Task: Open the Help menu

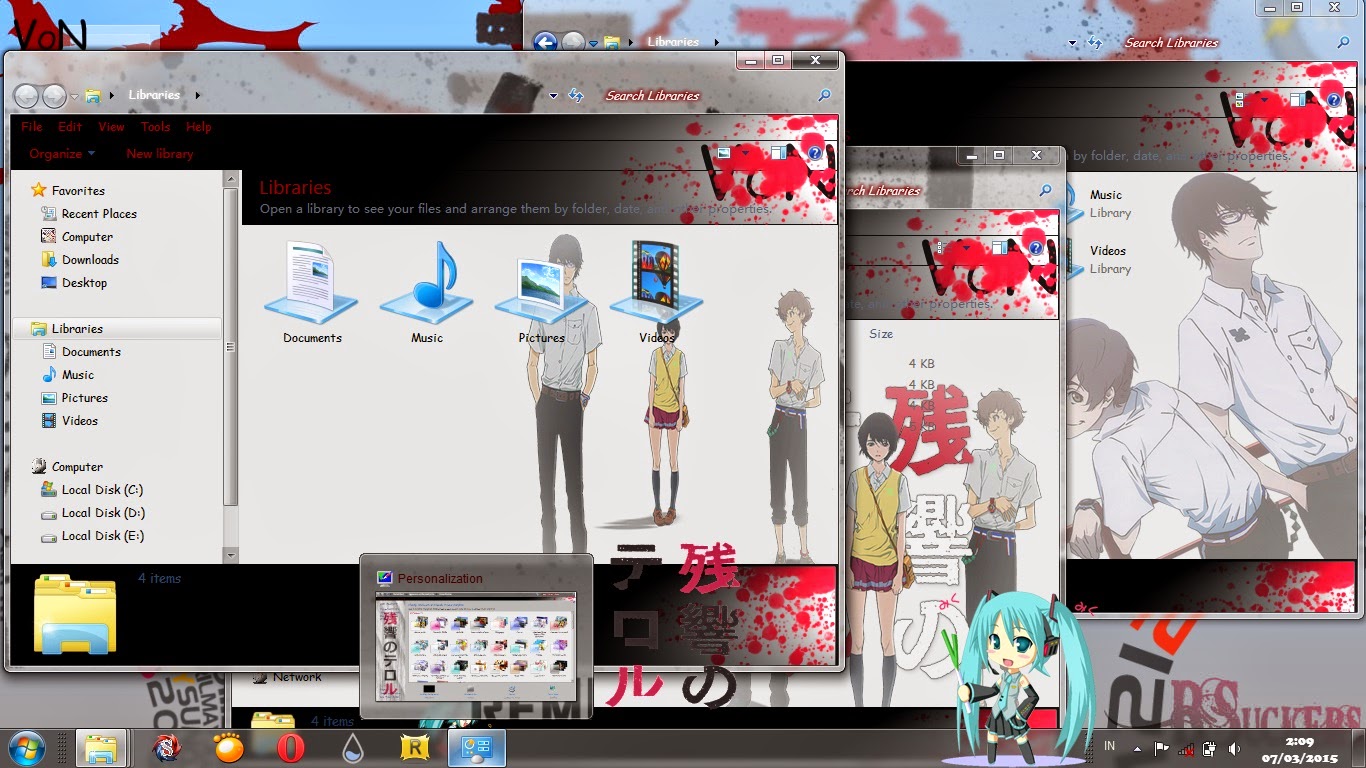Action: click(199, 127)
